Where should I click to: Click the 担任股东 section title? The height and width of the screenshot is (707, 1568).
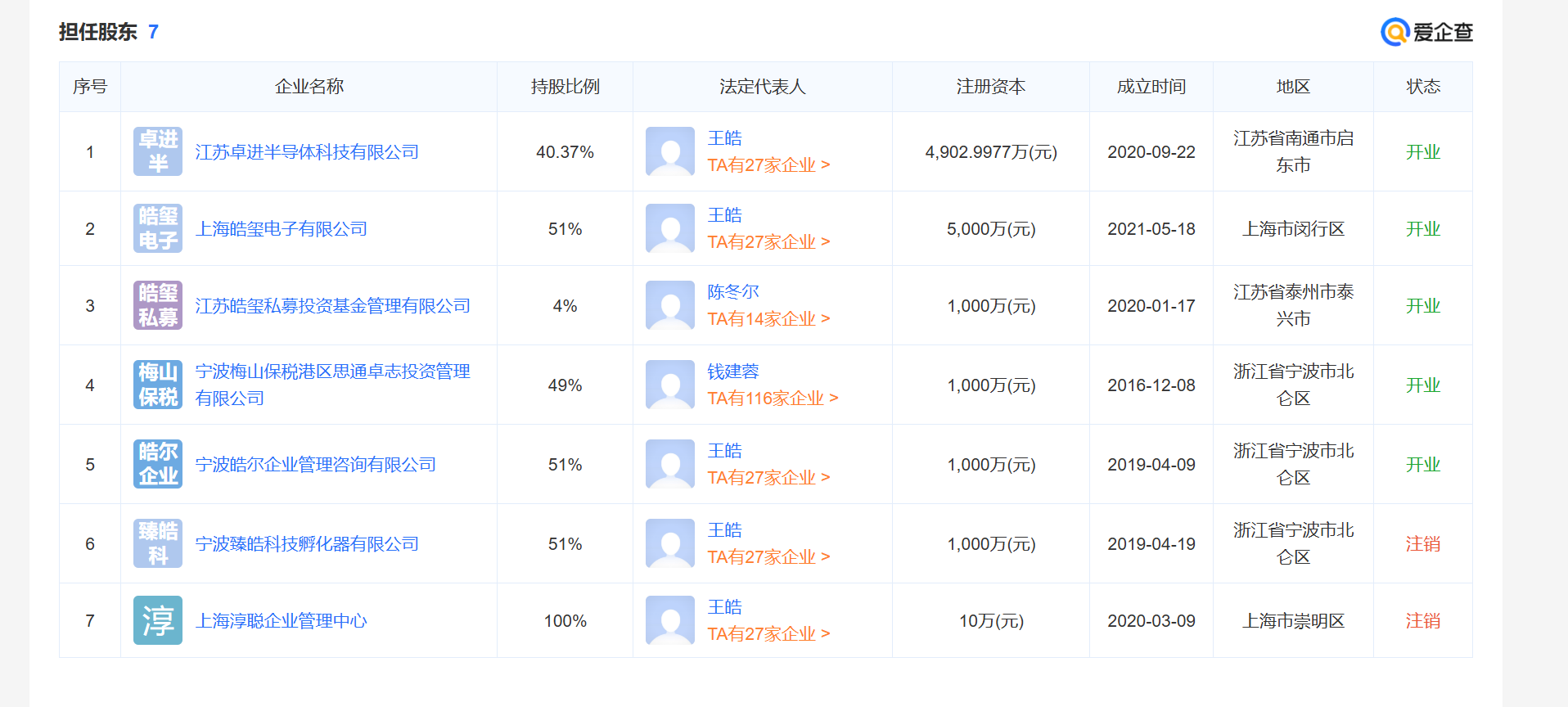[98, 32]
